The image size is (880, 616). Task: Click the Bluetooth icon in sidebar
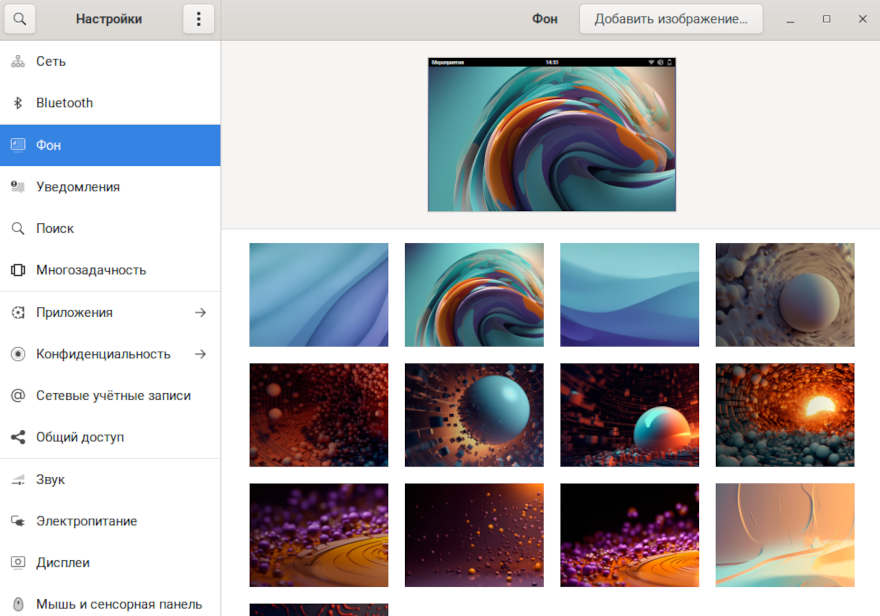pyautogui.click(x=17, y=103)
